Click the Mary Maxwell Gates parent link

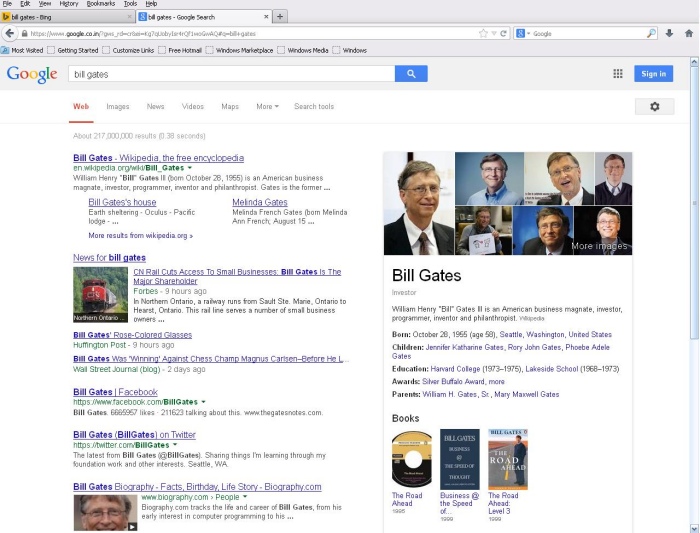click(527, 395)
